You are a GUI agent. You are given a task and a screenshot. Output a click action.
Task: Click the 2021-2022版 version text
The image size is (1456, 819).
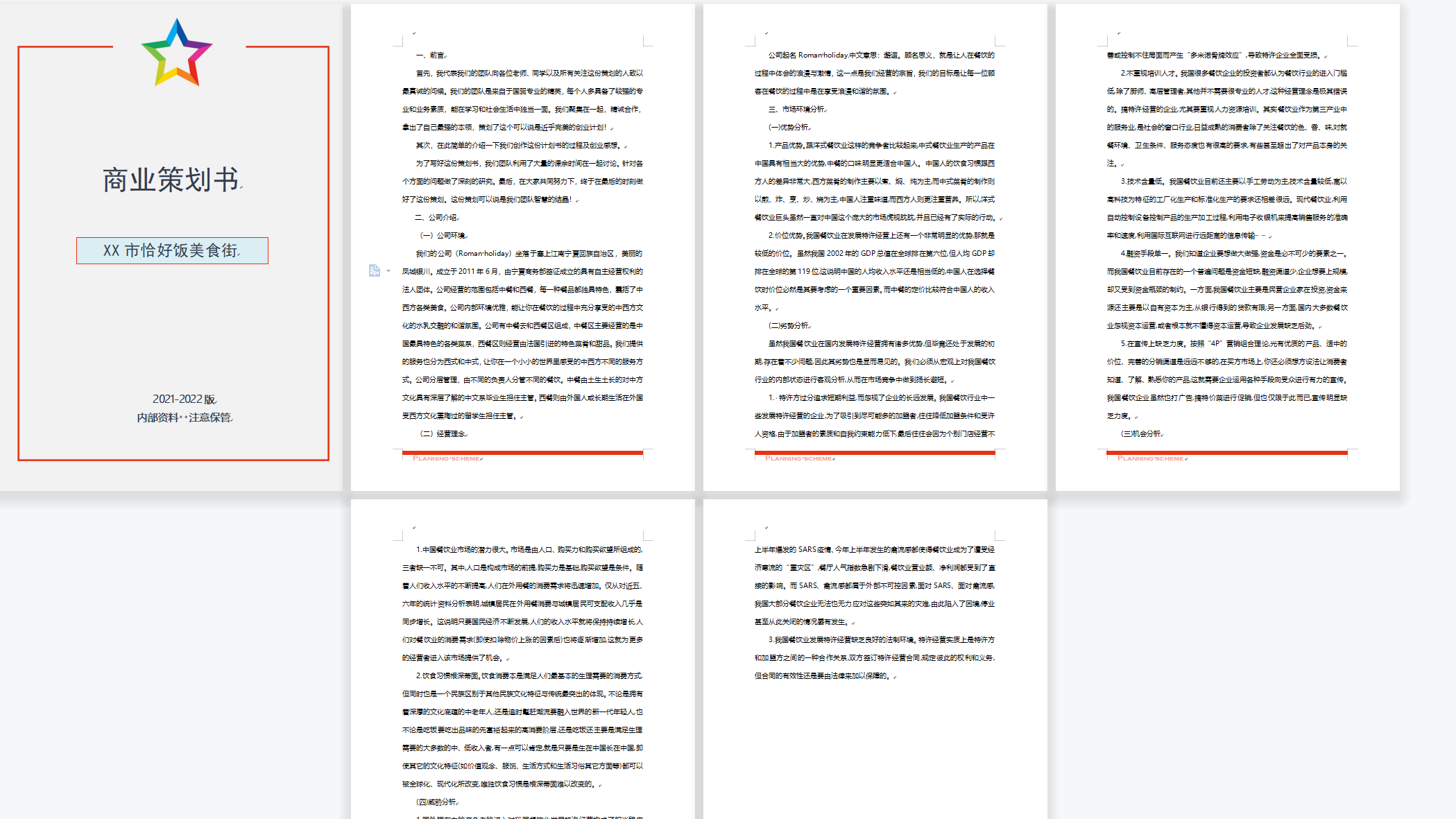(184, 399)
